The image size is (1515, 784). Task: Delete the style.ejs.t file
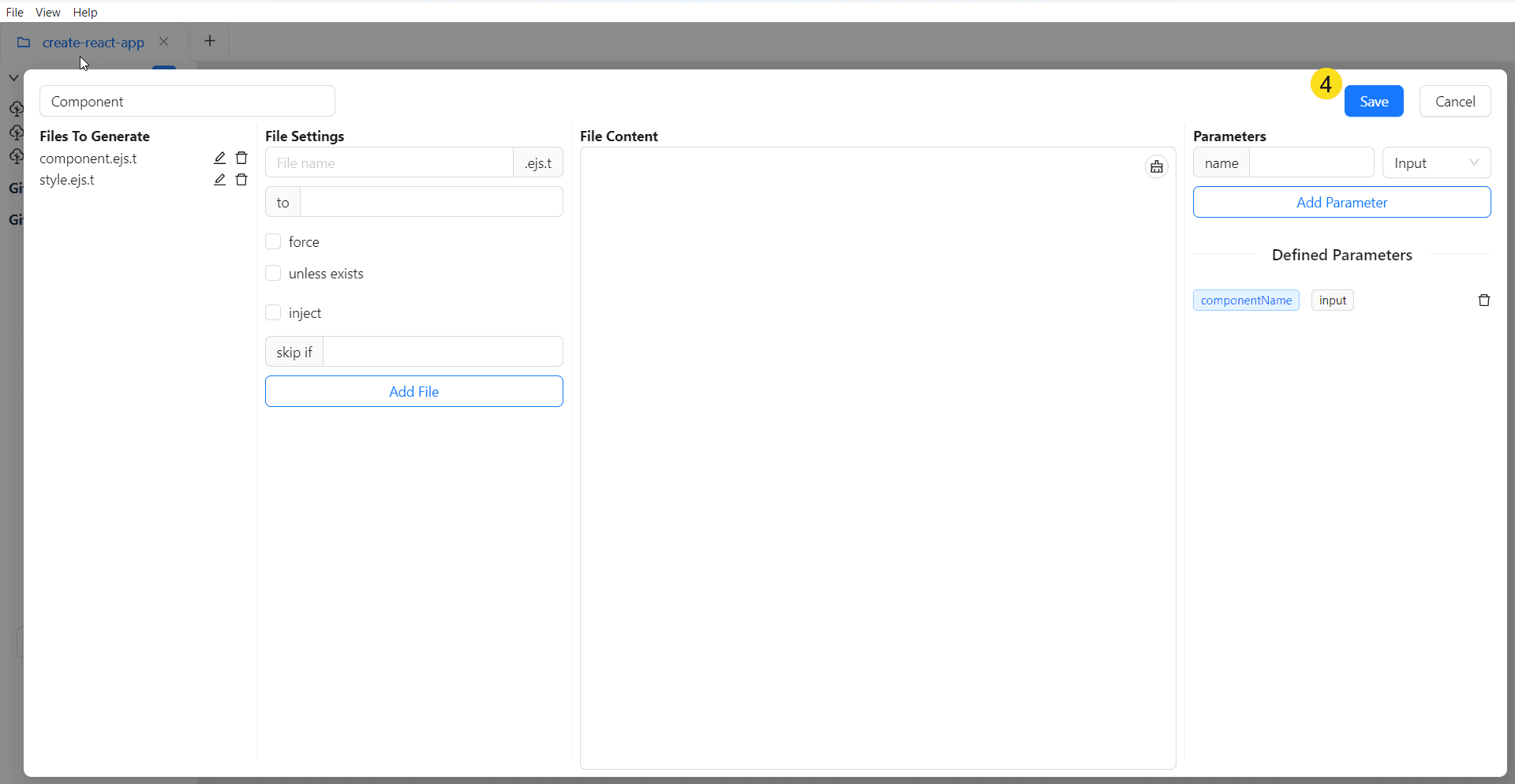(241, 180)
